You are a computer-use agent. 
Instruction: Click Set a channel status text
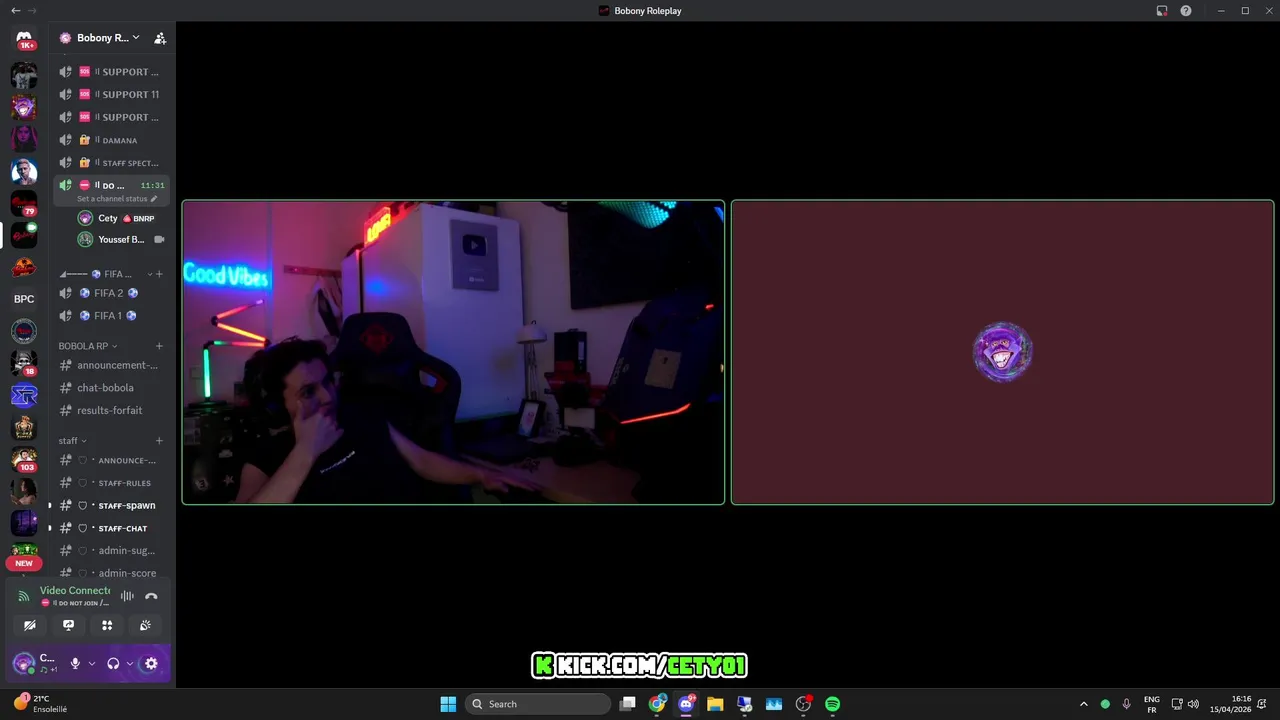[x=112, y=199]
